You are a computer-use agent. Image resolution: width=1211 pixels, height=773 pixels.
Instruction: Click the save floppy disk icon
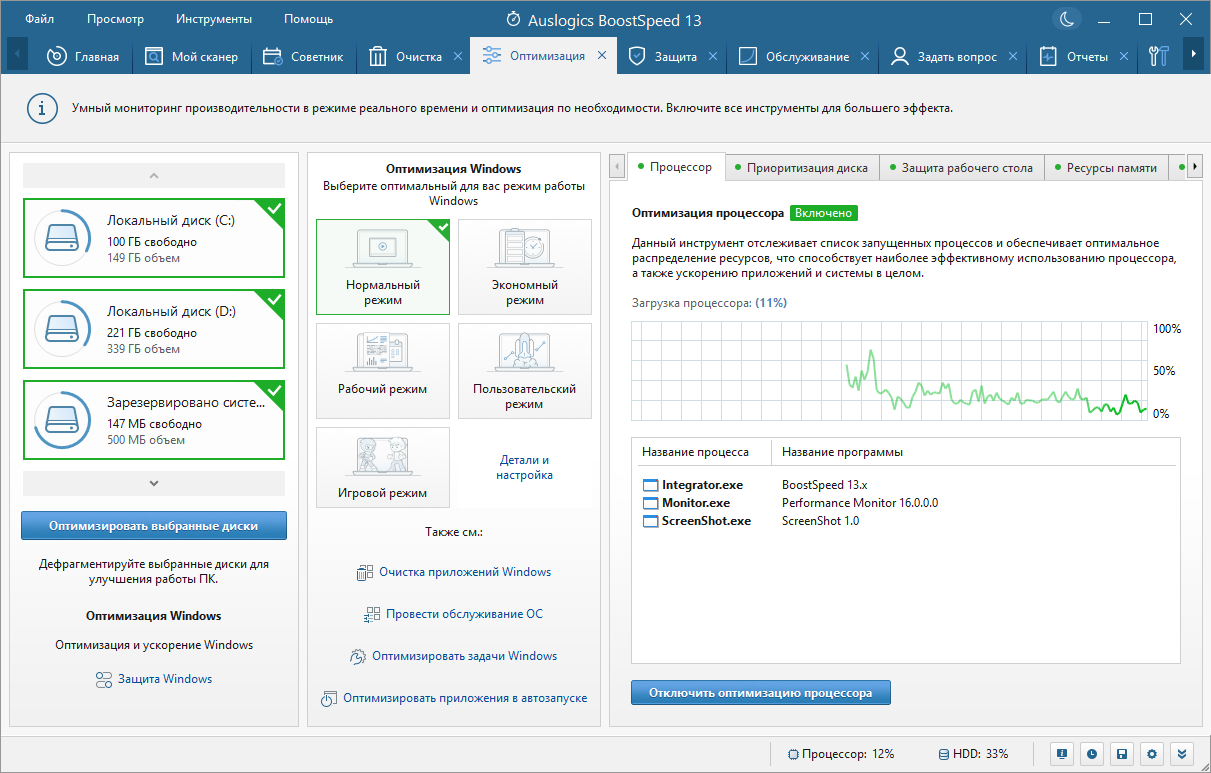tap(1123, 754)
